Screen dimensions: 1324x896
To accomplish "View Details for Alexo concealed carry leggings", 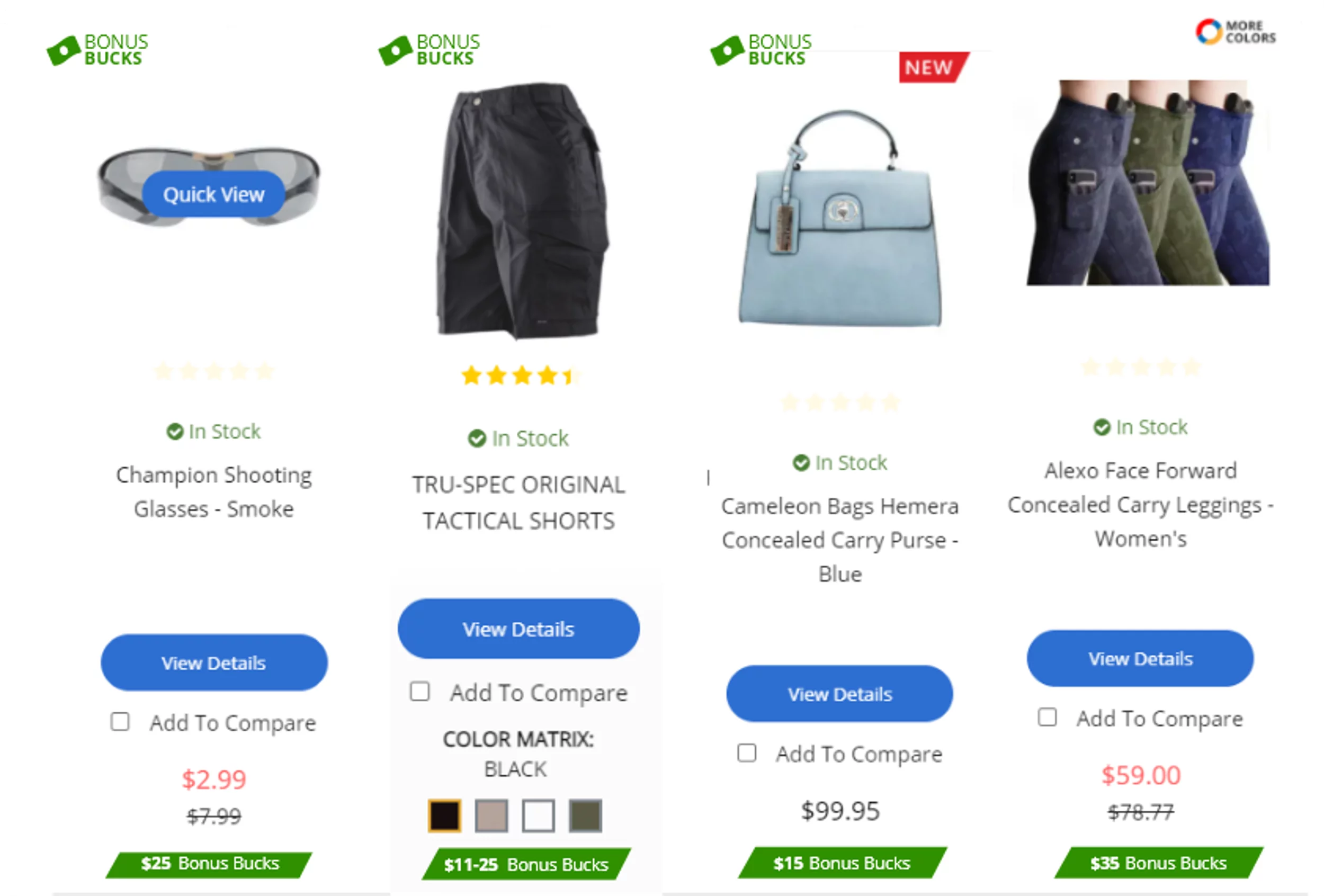I will click(1140, 658).
